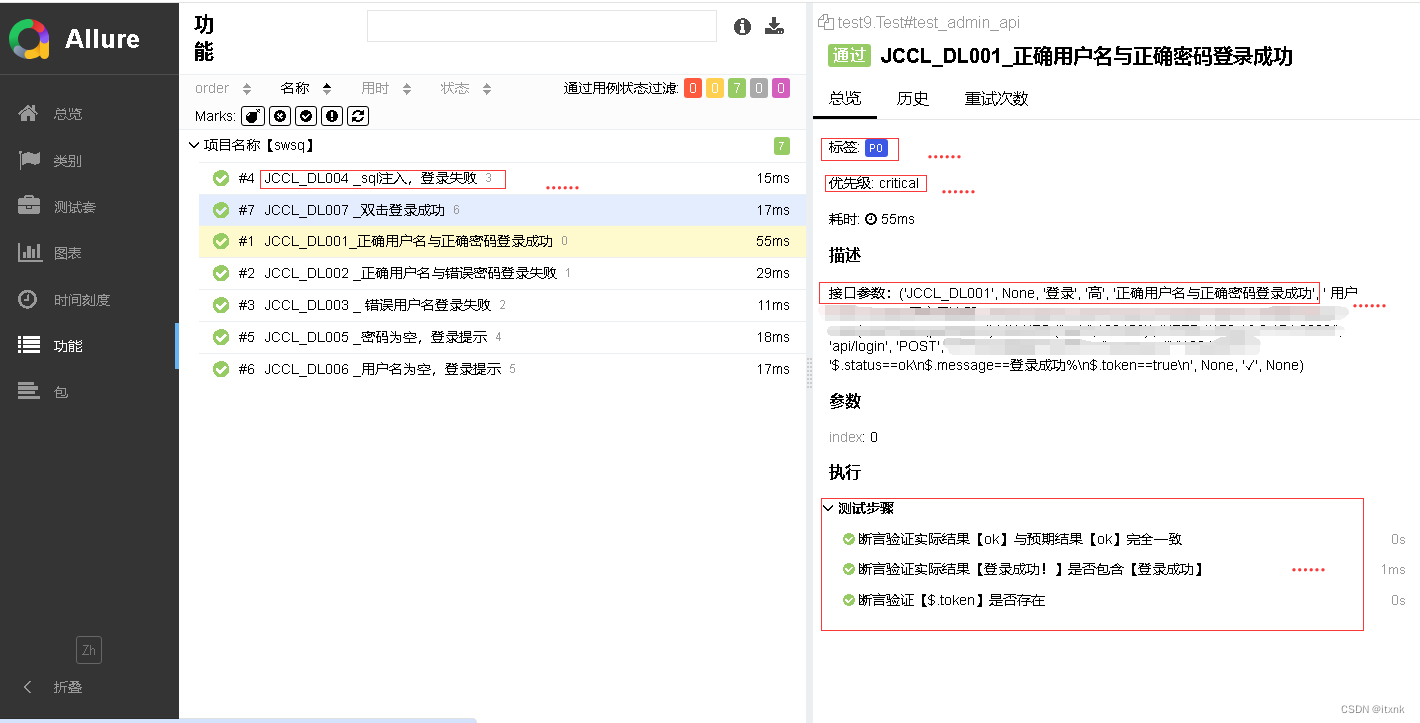Toggle purple unknown status filter
Image resolution: width=1420 pixels, height=723 pixels.
point(781,88)
